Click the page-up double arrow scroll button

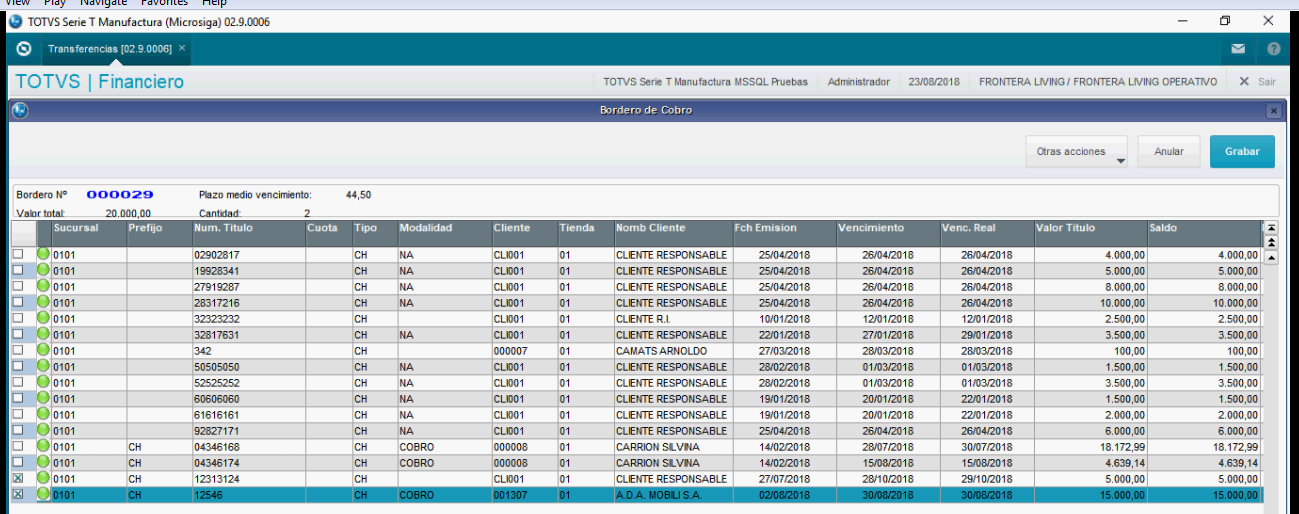pos(1271,242)
